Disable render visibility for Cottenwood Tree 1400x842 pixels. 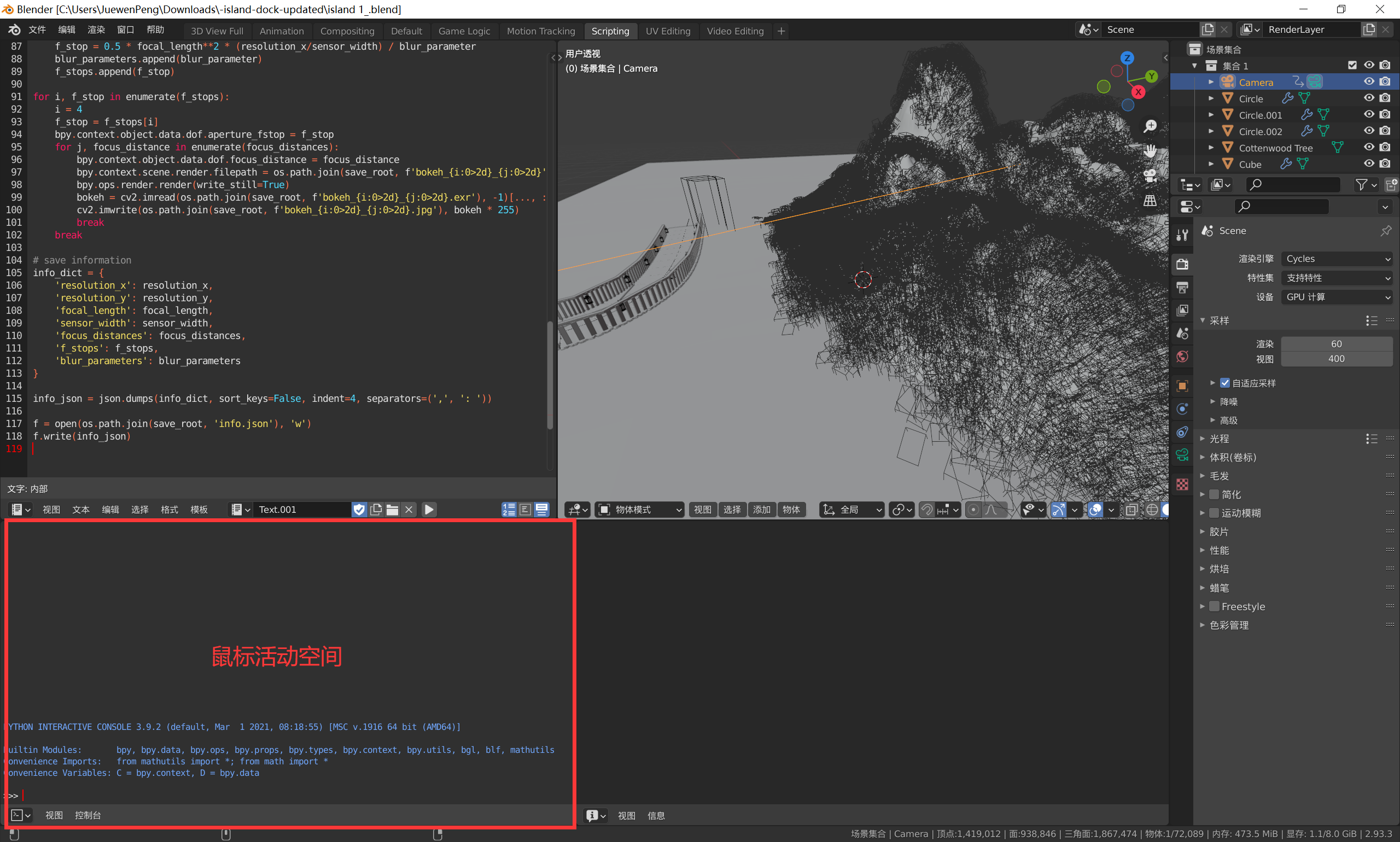(1385, 148)
